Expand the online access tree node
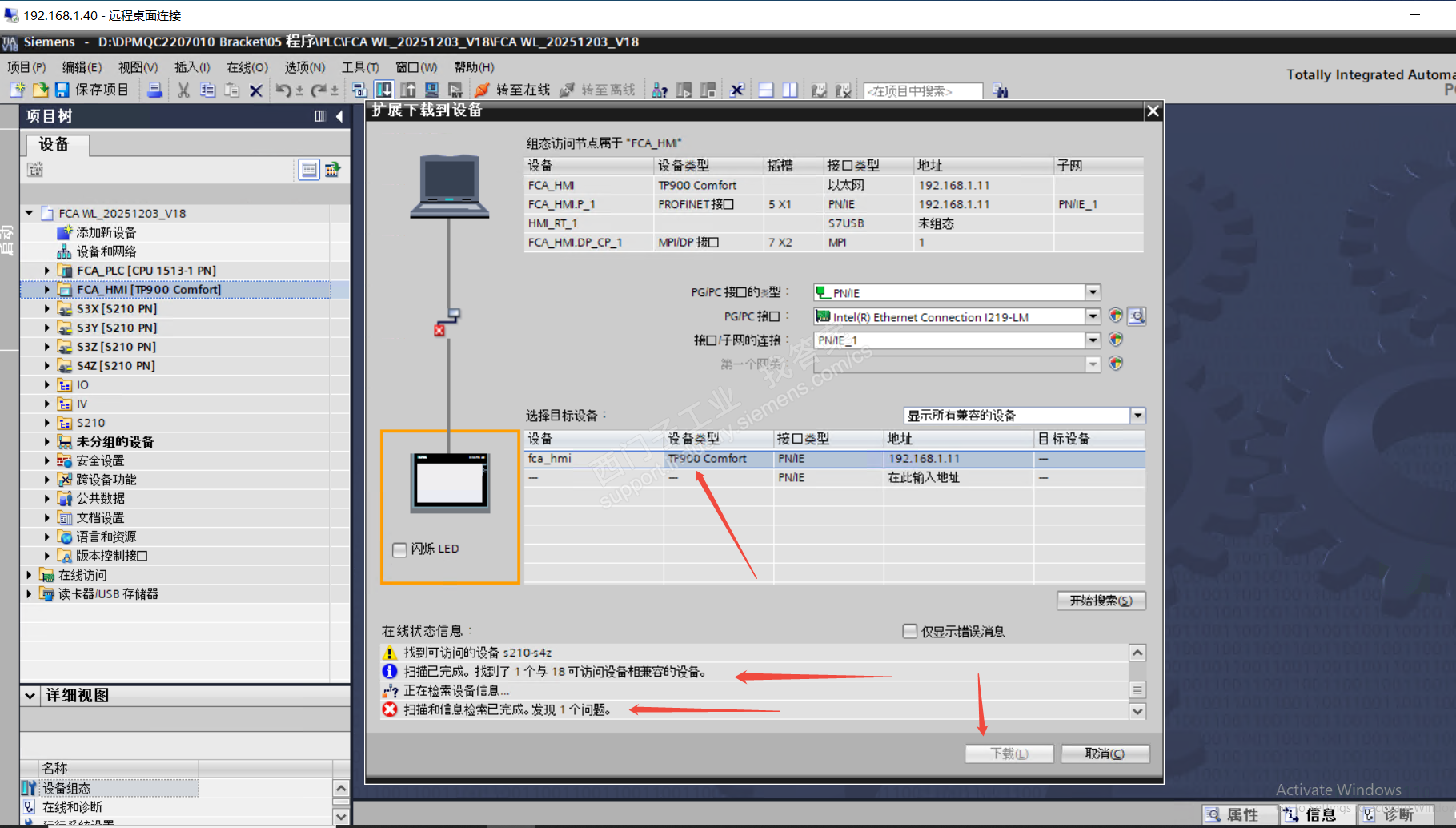 [x=30, y=575]
